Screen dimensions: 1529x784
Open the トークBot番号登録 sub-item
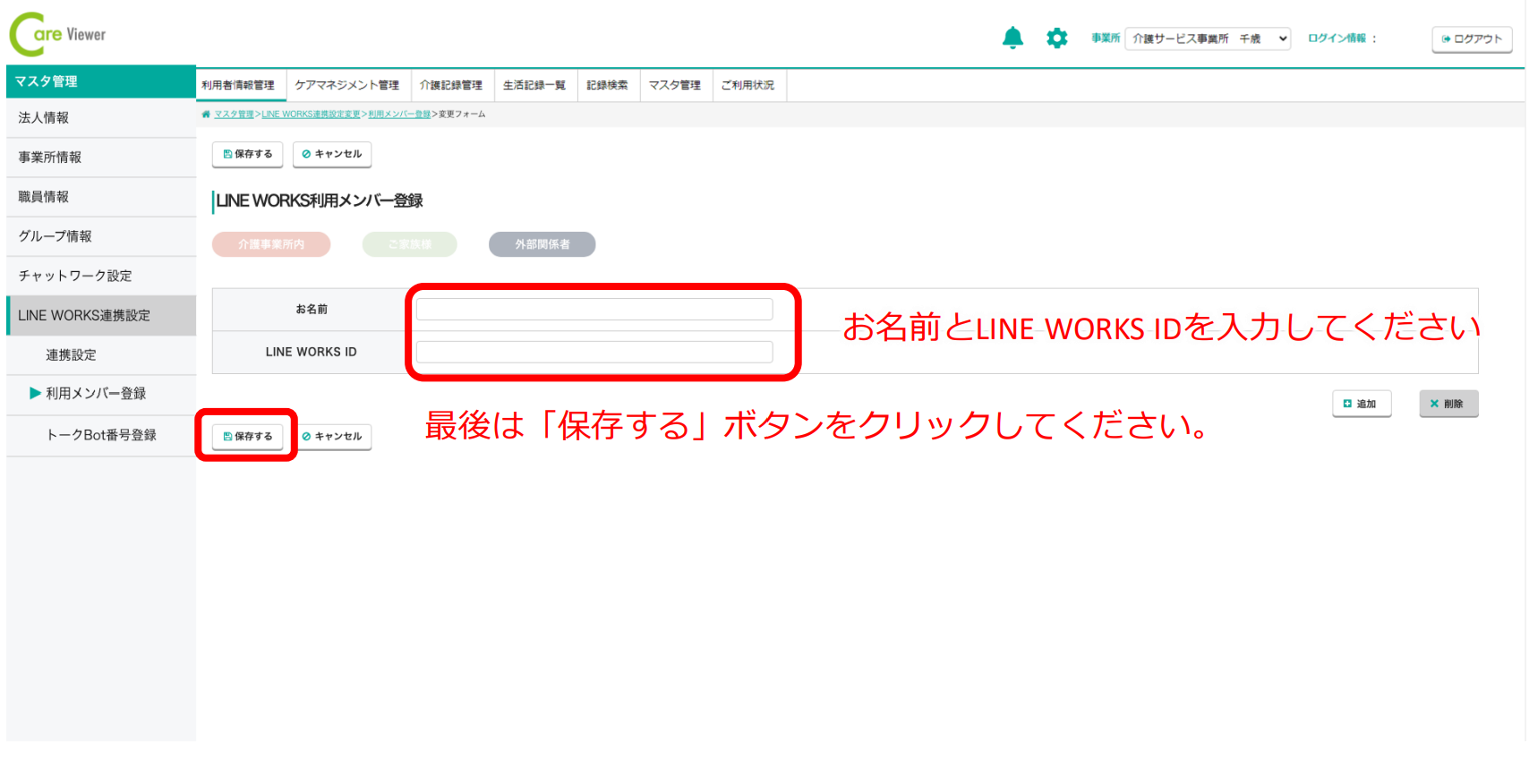point(101,435)
